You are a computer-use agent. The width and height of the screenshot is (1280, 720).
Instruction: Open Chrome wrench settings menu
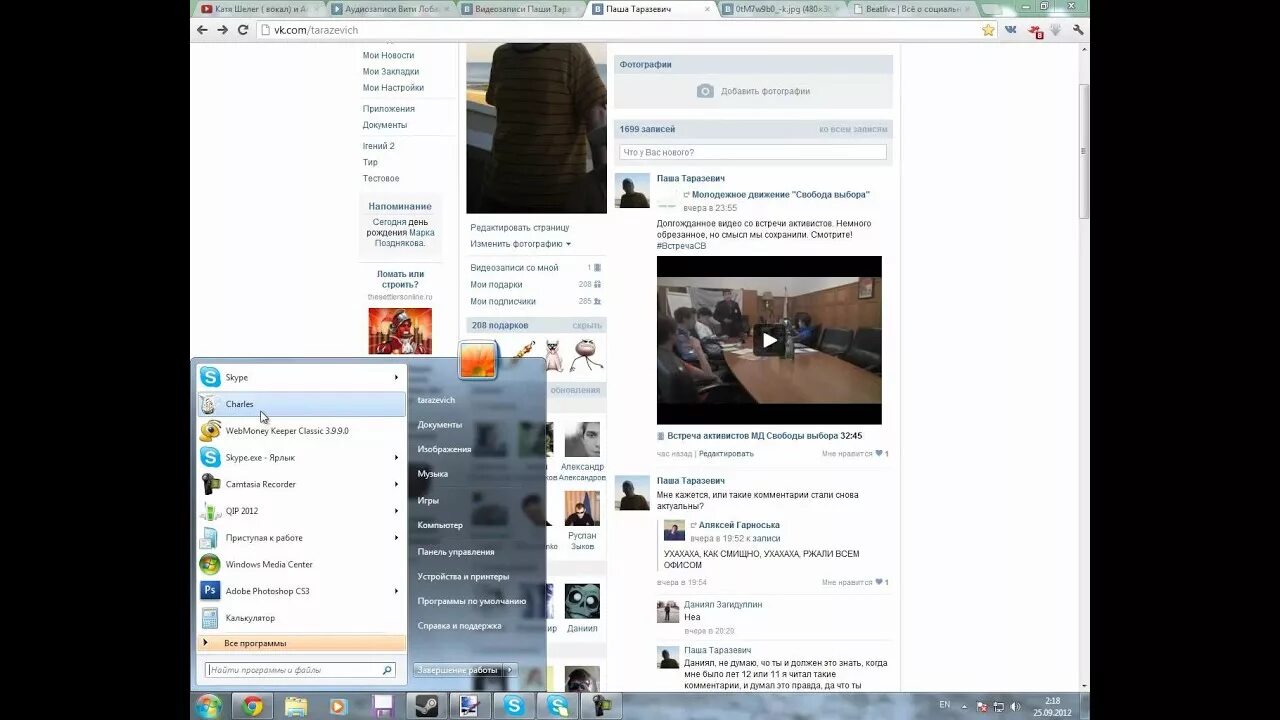(x=1078, y=30)
